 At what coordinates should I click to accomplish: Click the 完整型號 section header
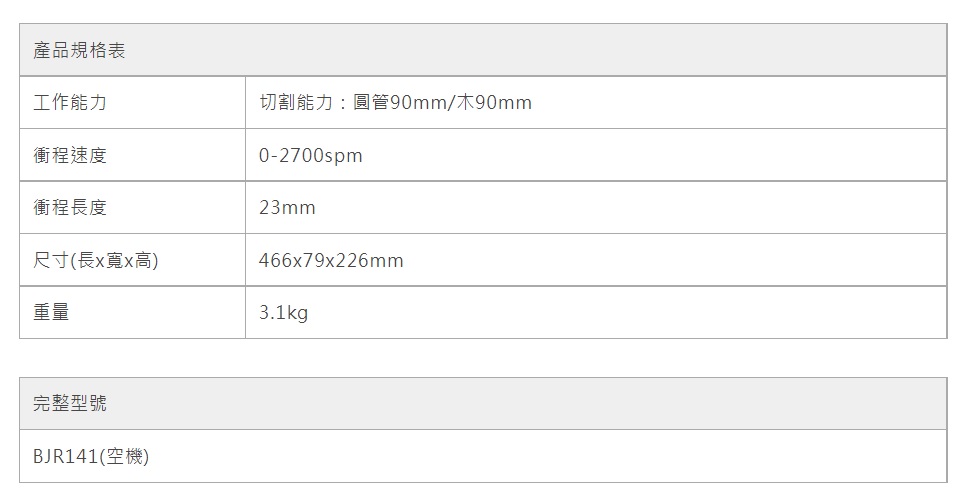point(70,404)
